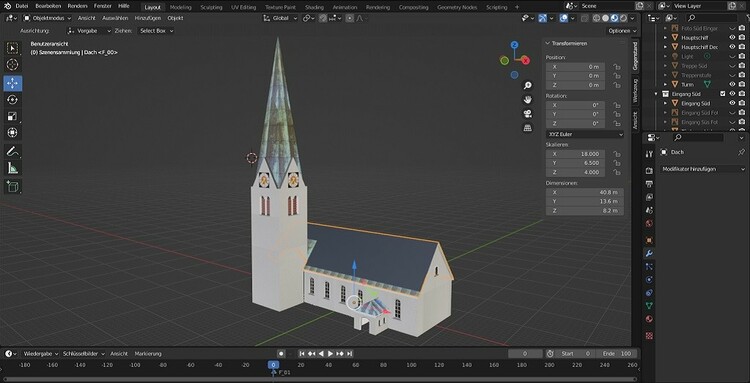Open the Wiedergabe timeline menu
Image resolution: width=750 pixels, height=383 pixels.
[x=41, y=354]
